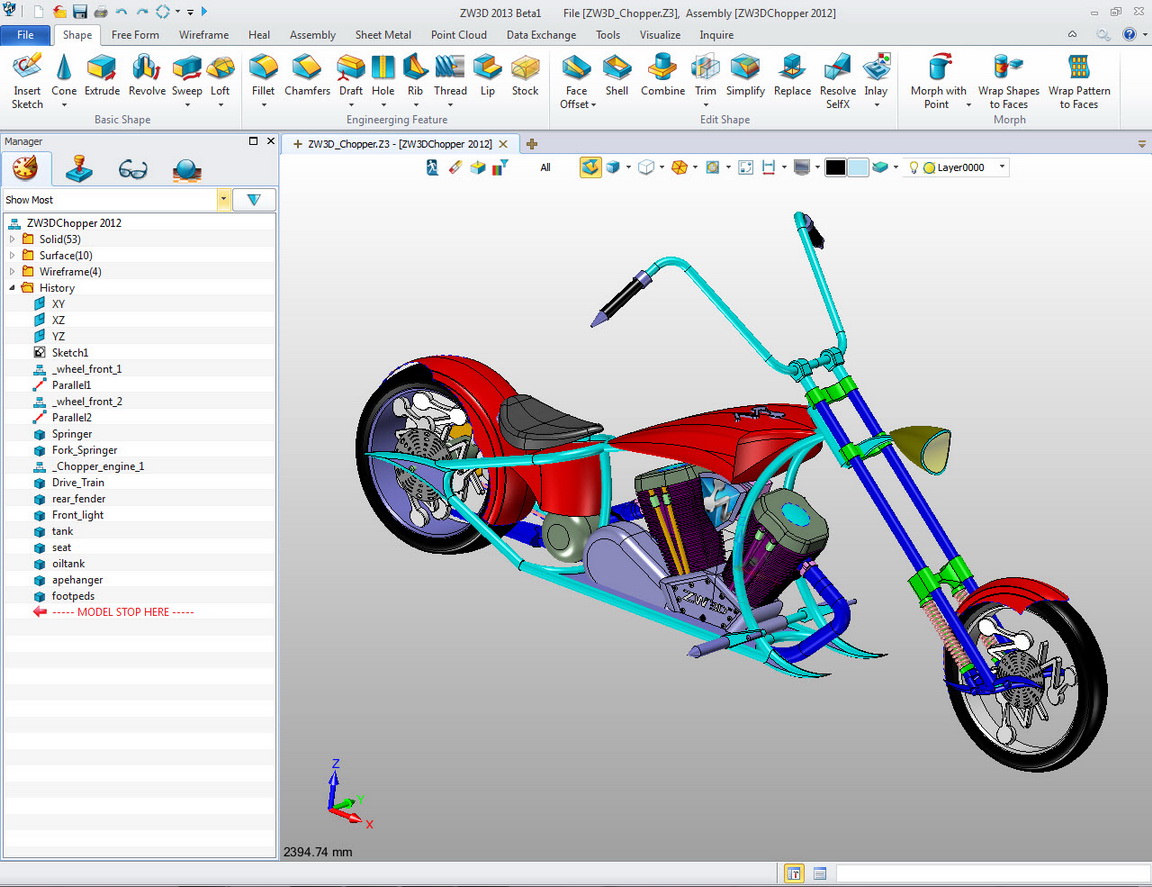Open the sphere visual manager tab icon
This screenshot has width=1152, height=887.
(187, 170)
